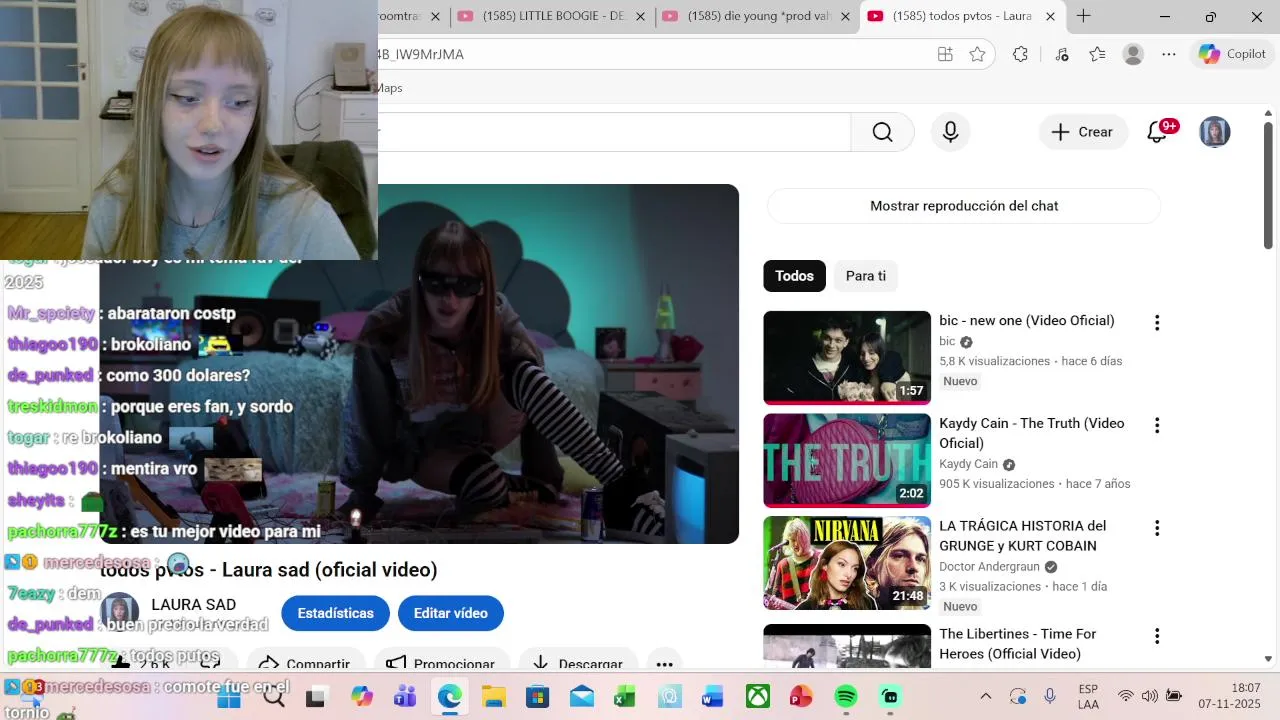Open Edge profile icon
This screenshot has width=1280, height=720.
pyautogui.click(x=1133, y=54)
